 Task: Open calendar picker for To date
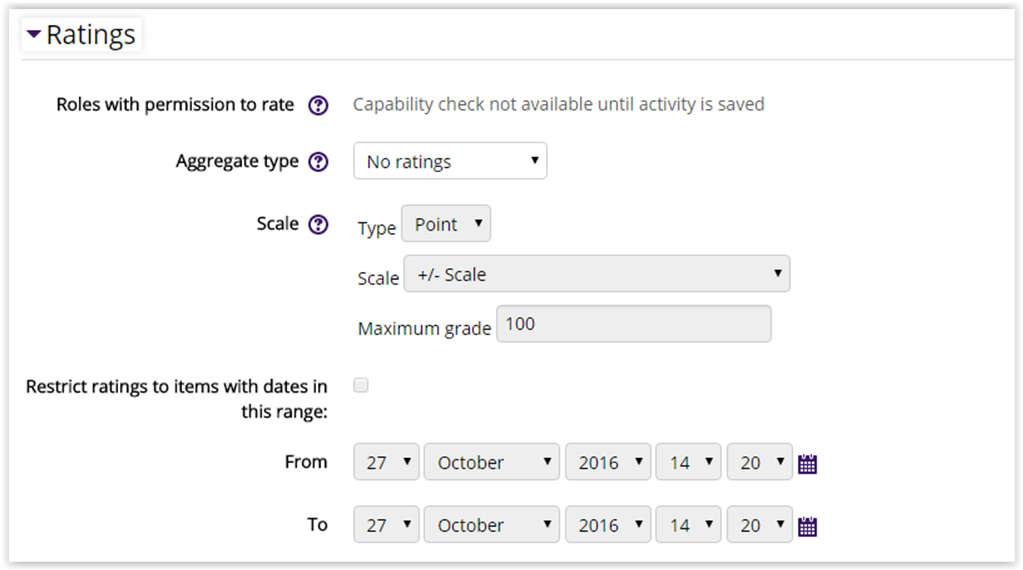(x=808, y=526)
